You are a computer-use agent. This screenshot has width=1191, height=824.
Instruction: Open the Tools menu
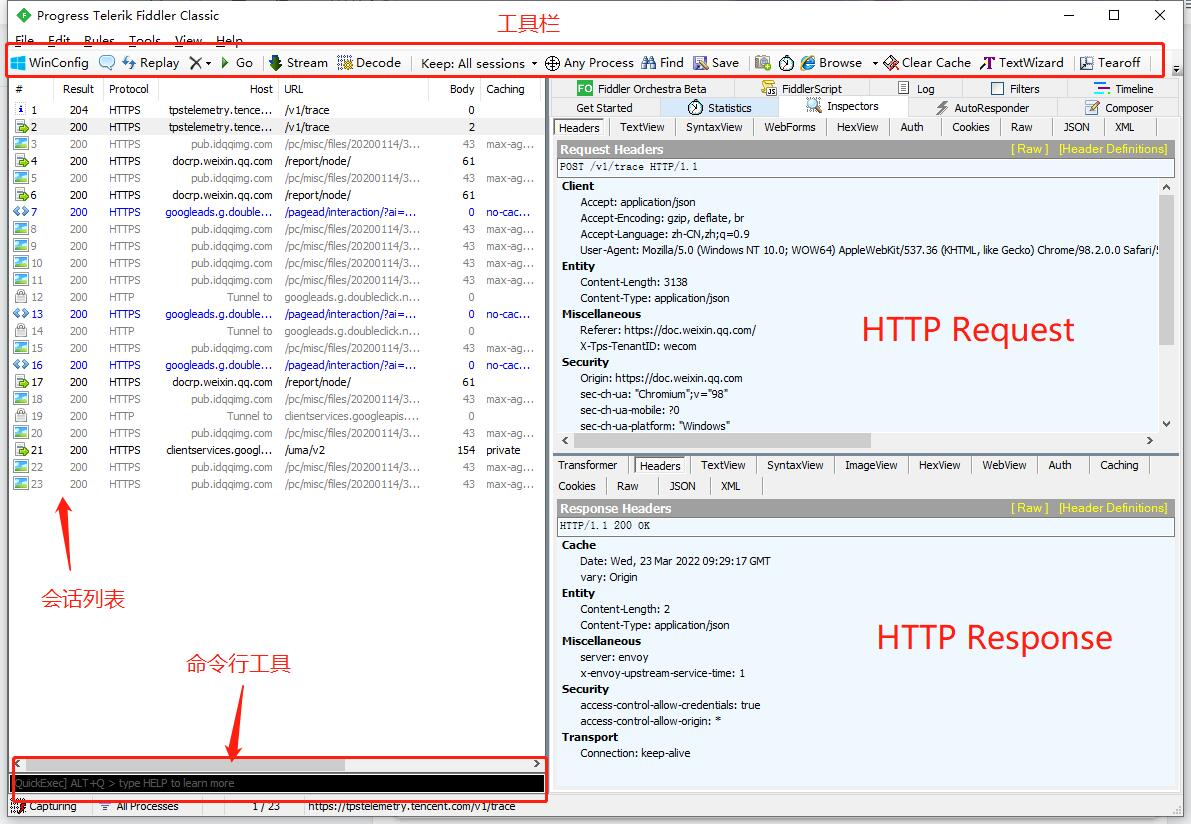coord(144,39)
